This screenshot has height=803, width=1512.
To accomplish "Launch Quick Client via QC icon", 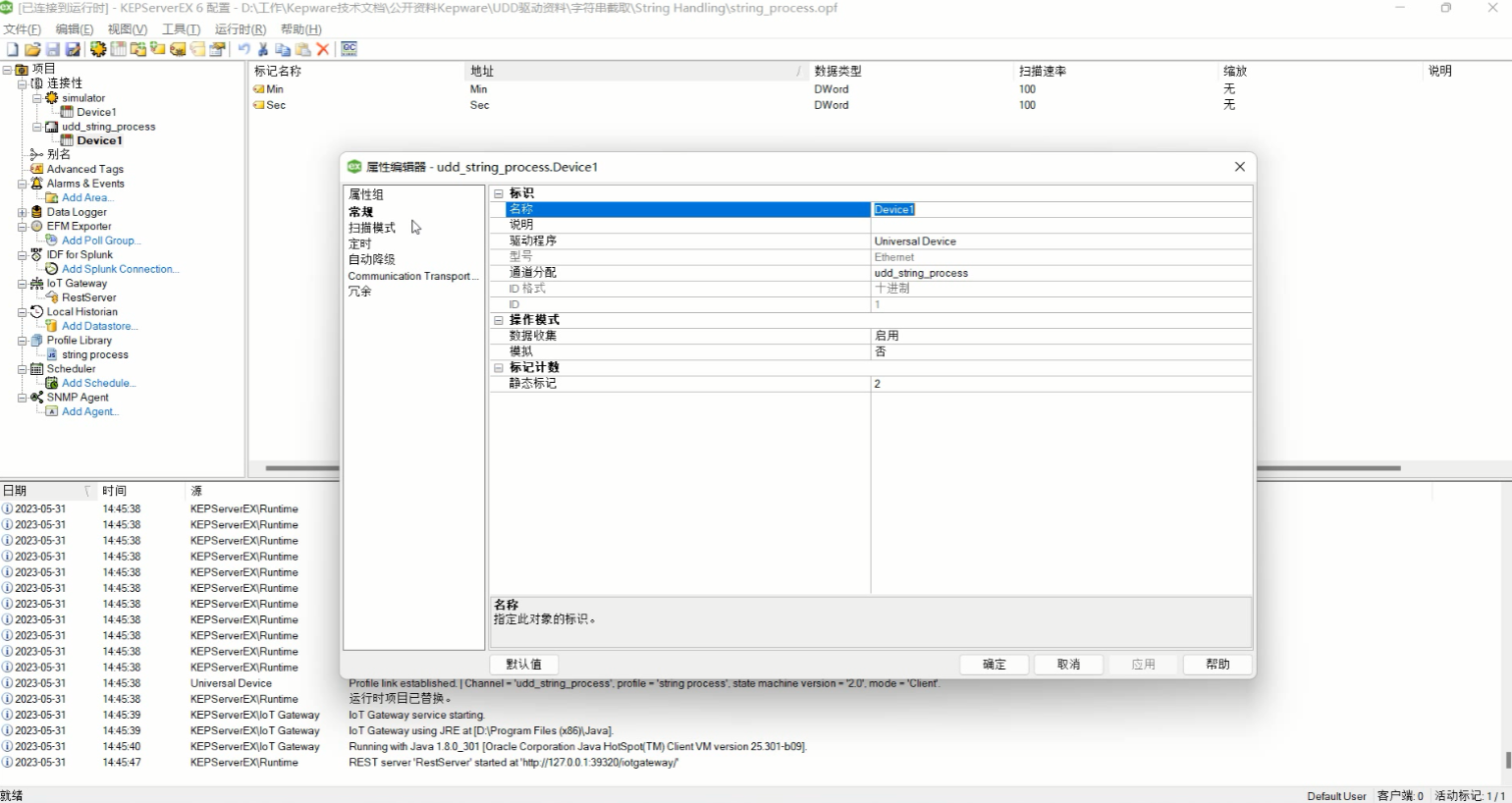I will 349,49.
